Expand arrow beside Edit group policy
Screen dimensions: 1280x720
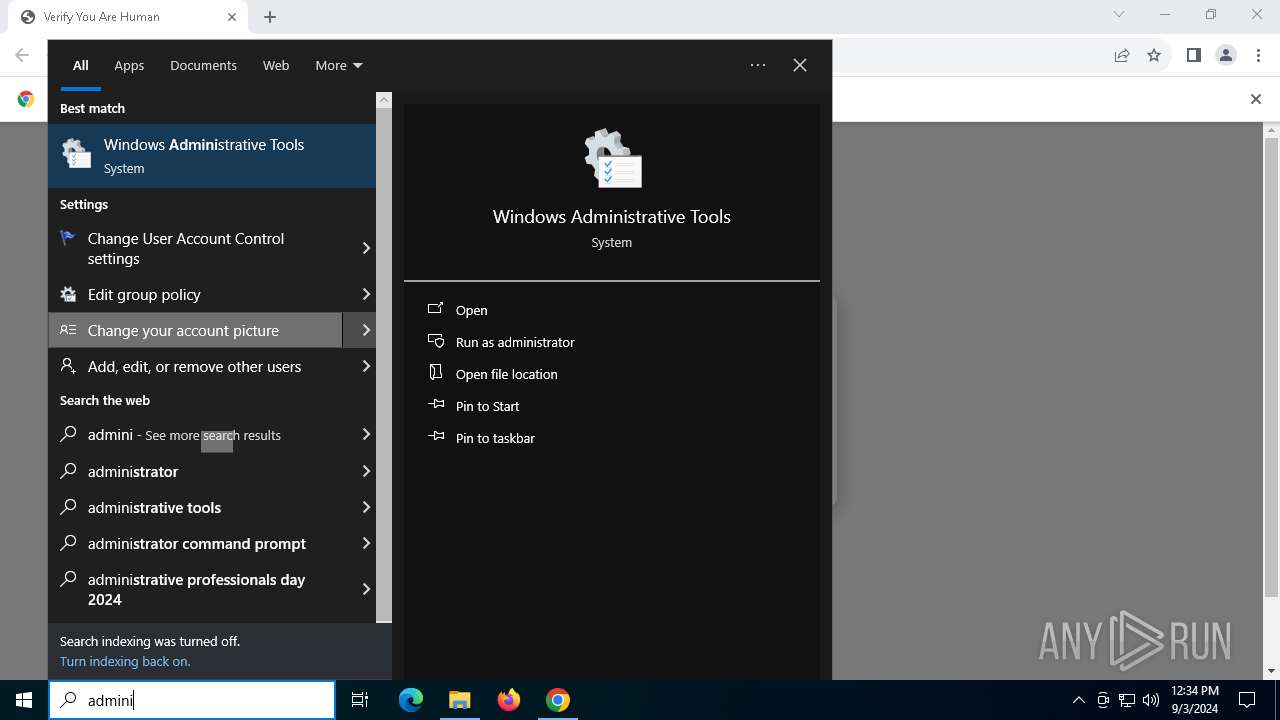coord(365,294)
